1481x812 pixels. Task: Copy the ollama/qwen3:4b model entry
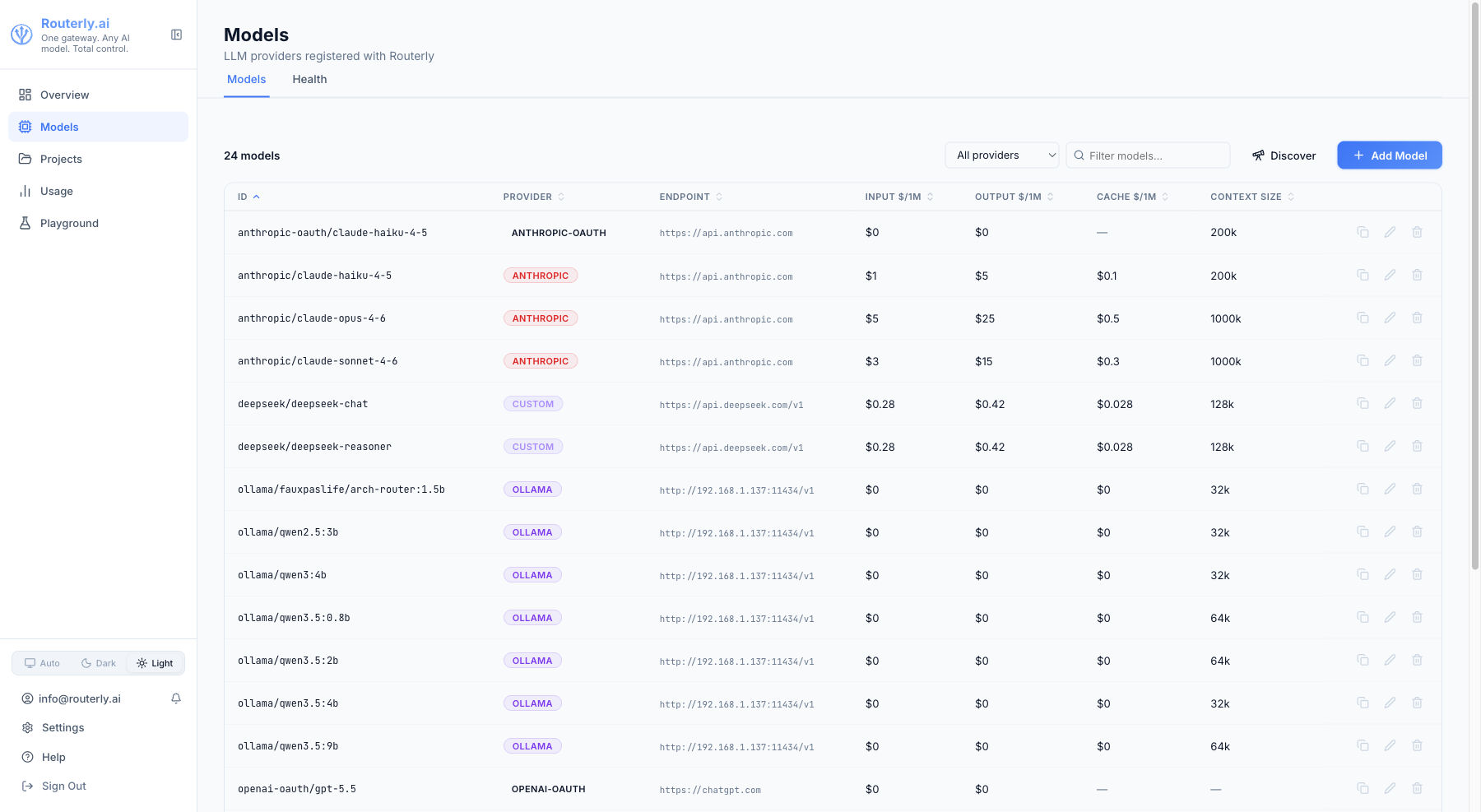1363,574
